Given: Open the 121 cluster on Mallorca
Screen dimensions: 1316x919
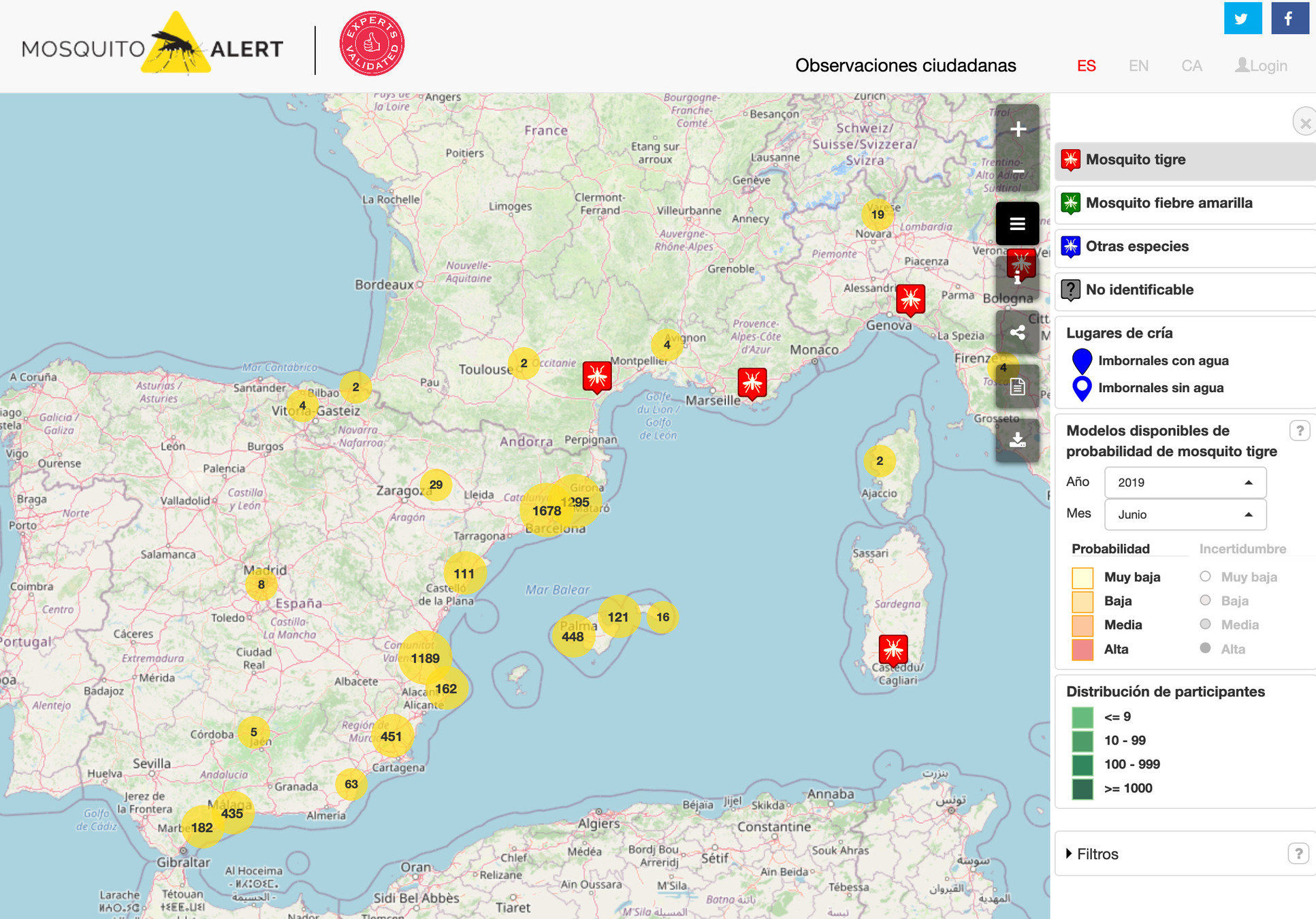Looking at the screenshot, I should (x=618, y=617).
